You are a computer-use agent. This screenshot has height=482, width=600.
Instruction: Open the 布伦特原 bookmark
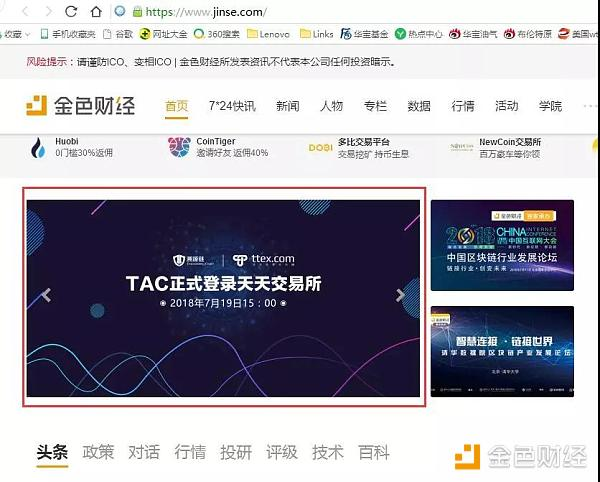pos(528,34)
